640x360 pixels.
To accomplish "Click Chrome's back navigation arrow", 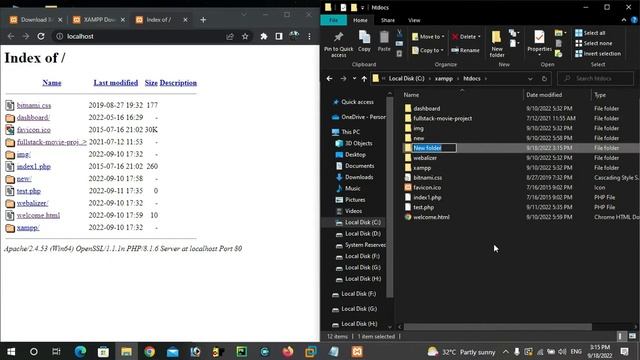I will tap(11, 36).
